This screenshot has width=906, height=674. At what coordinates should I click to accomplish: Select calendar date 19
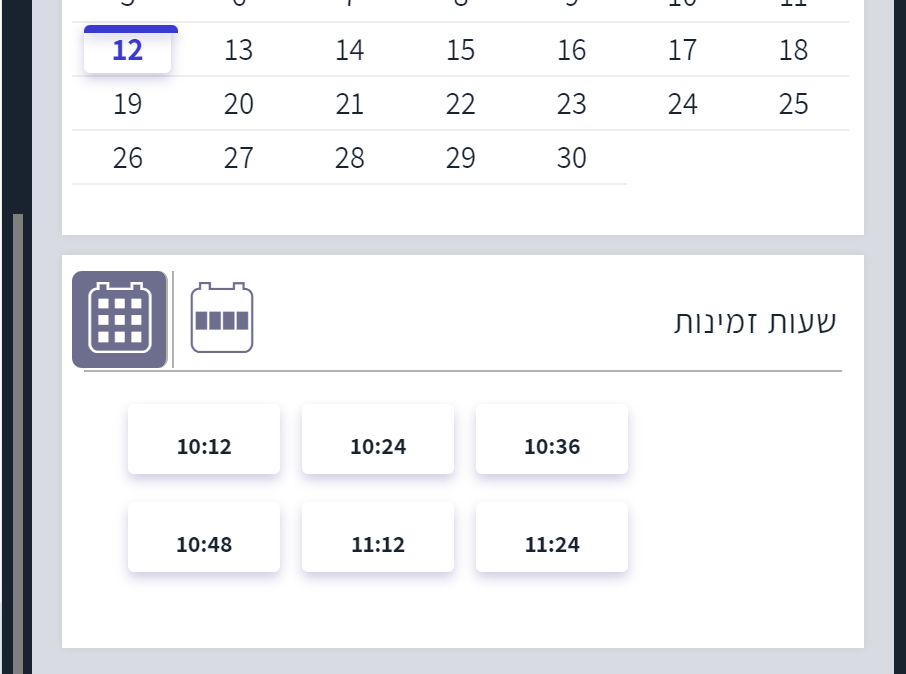tap(128, 104)
